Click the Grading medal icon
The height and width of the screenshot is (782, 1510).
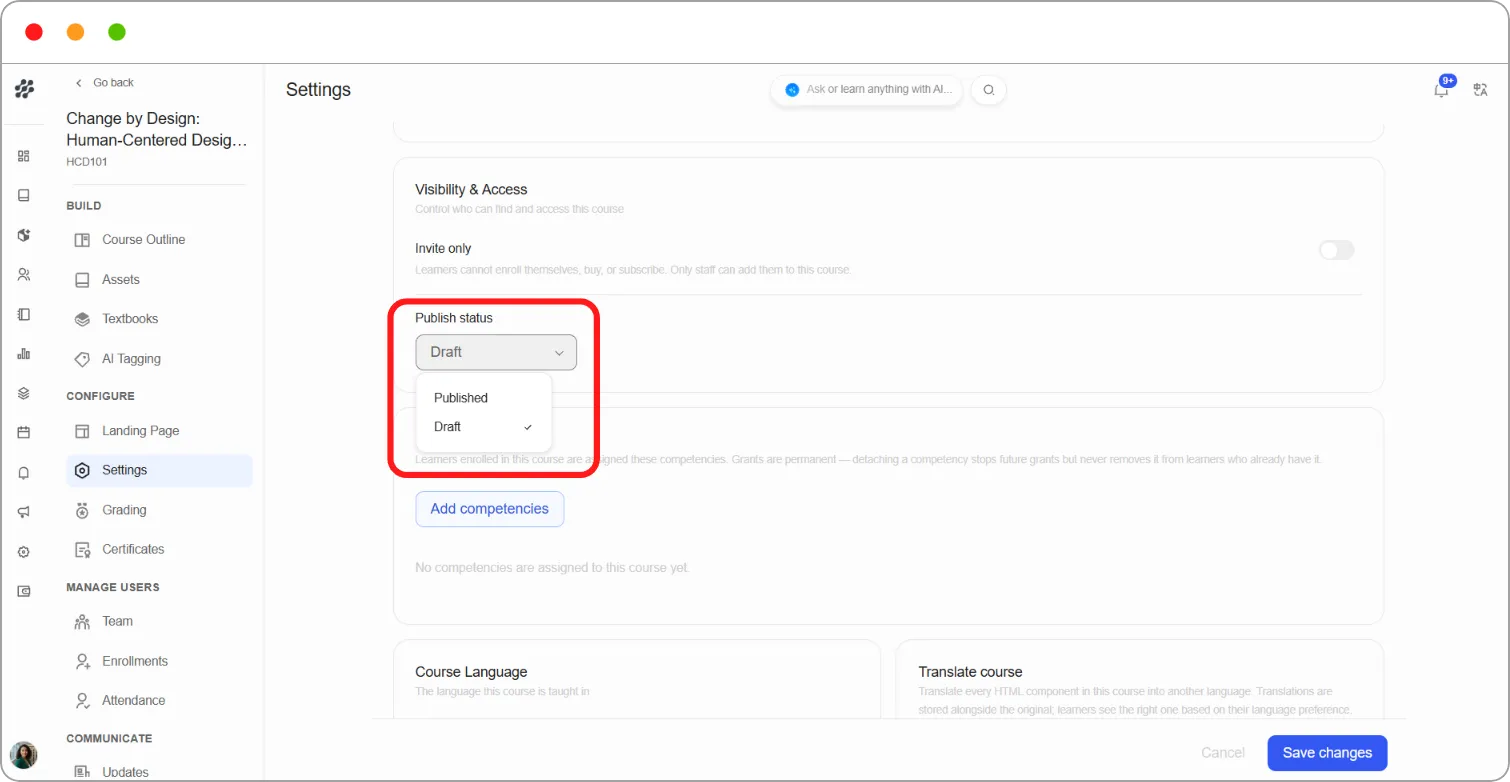[x=82, y=510]
